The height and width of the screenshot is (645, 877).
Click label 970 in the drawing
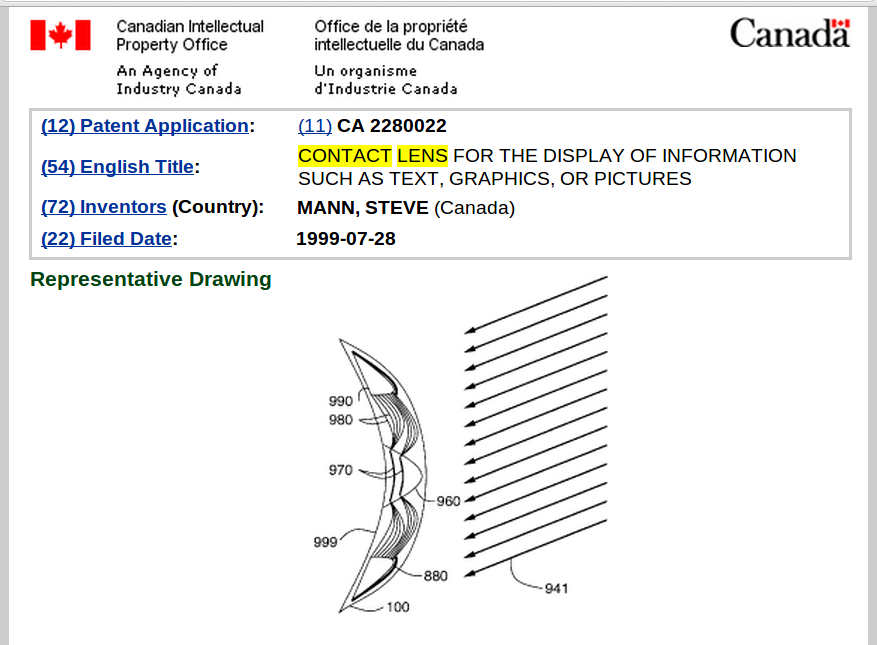(x=341, y=470)
